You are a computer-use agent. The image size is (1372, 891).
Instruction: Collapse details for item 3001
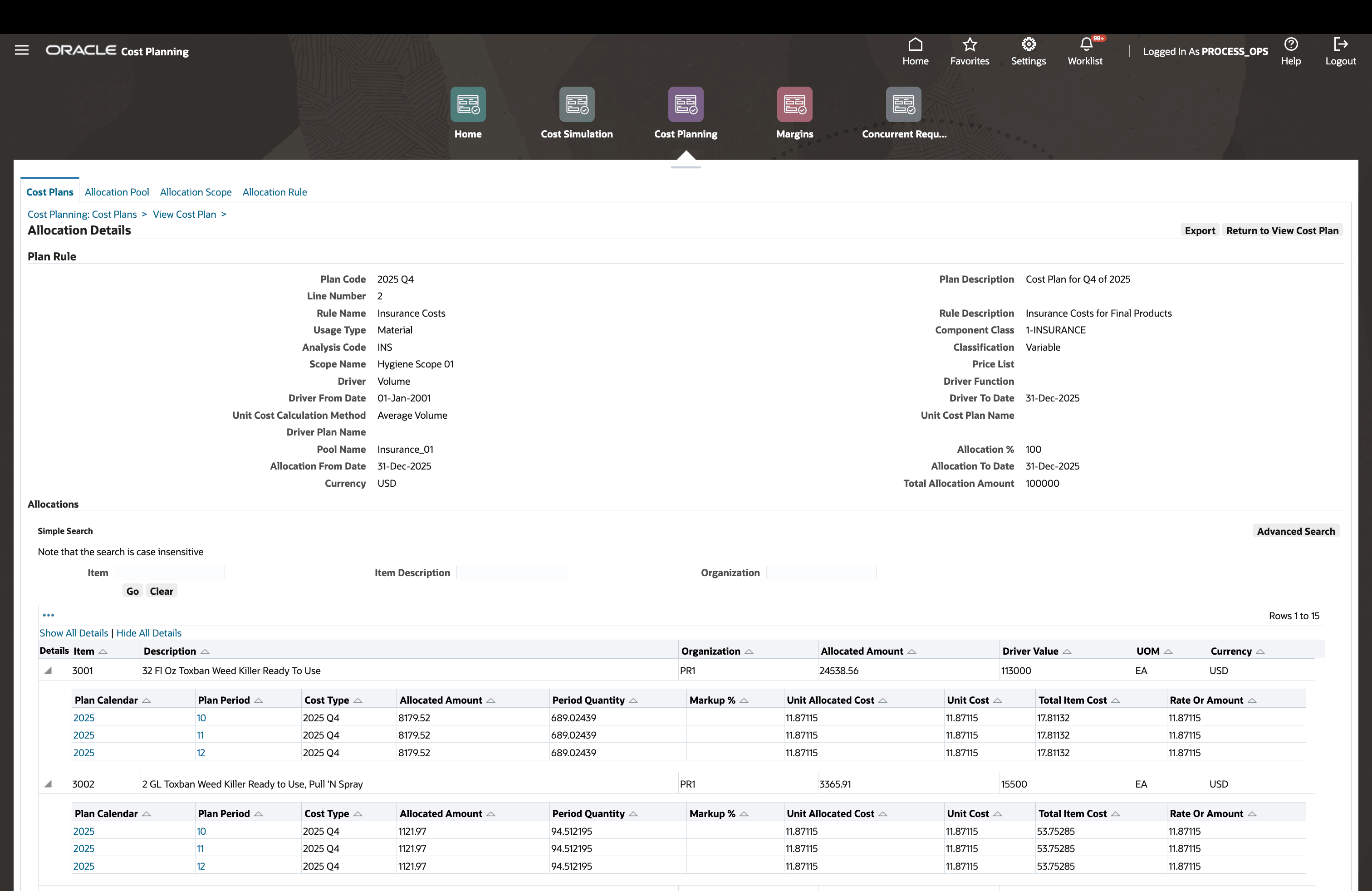[49, 670]
